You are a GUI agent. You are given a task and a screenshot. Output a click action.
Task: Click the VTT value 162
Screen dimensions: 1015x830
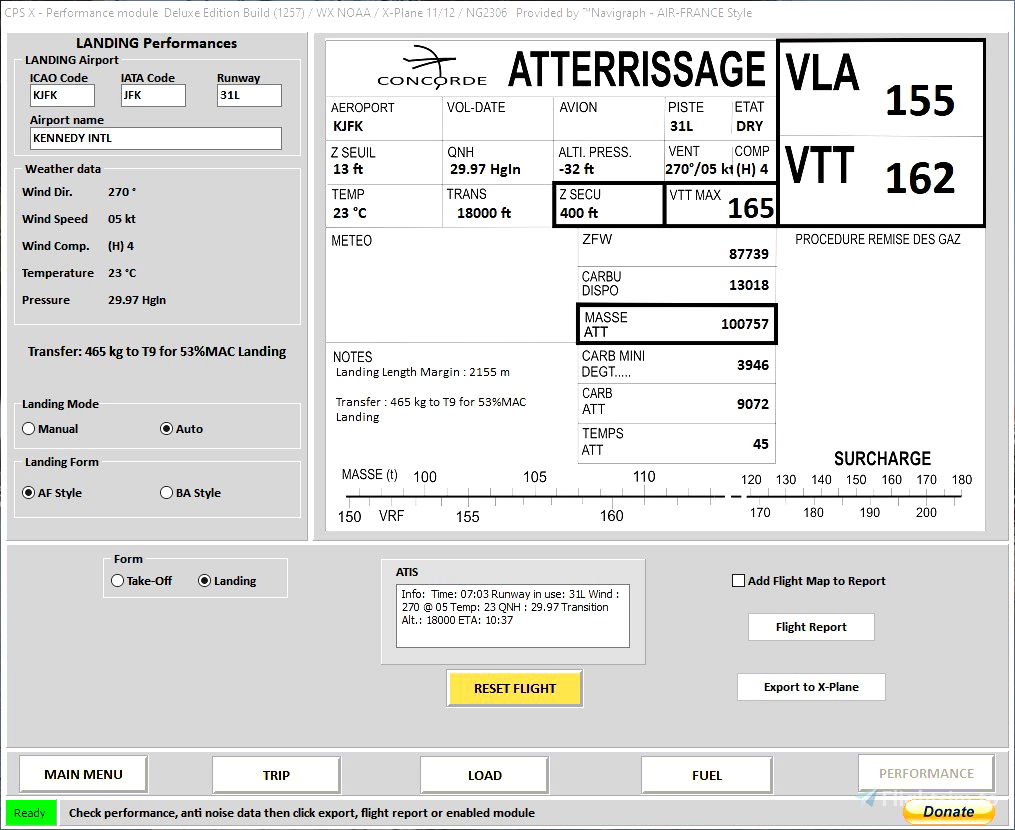click(919, 177)
